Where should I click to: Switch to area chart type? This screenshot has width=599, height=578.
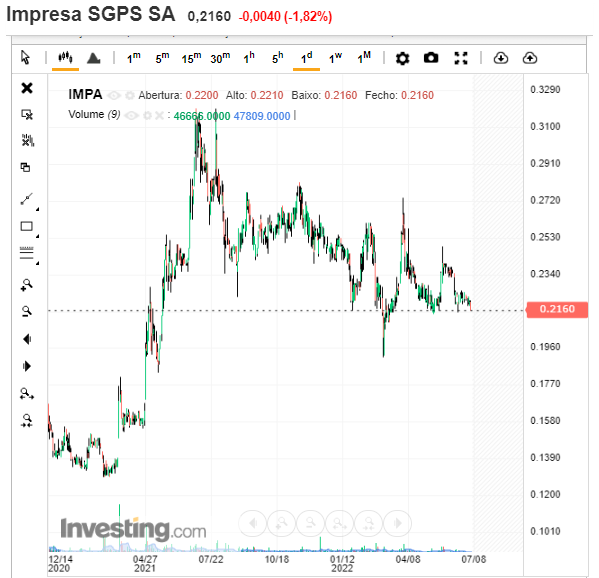coord(94,58)
